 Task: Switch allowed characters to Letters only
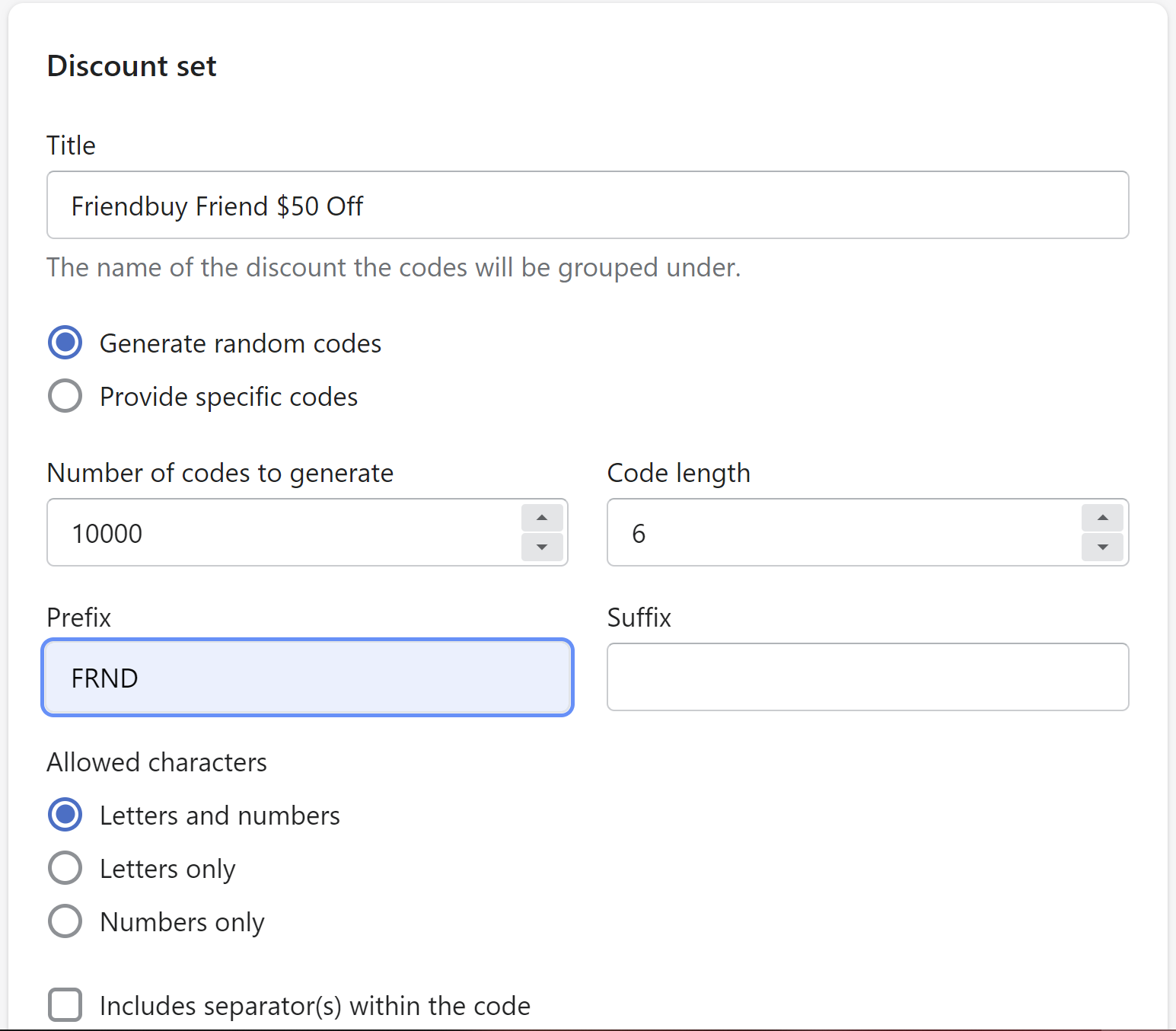click(x=65, y=868)
